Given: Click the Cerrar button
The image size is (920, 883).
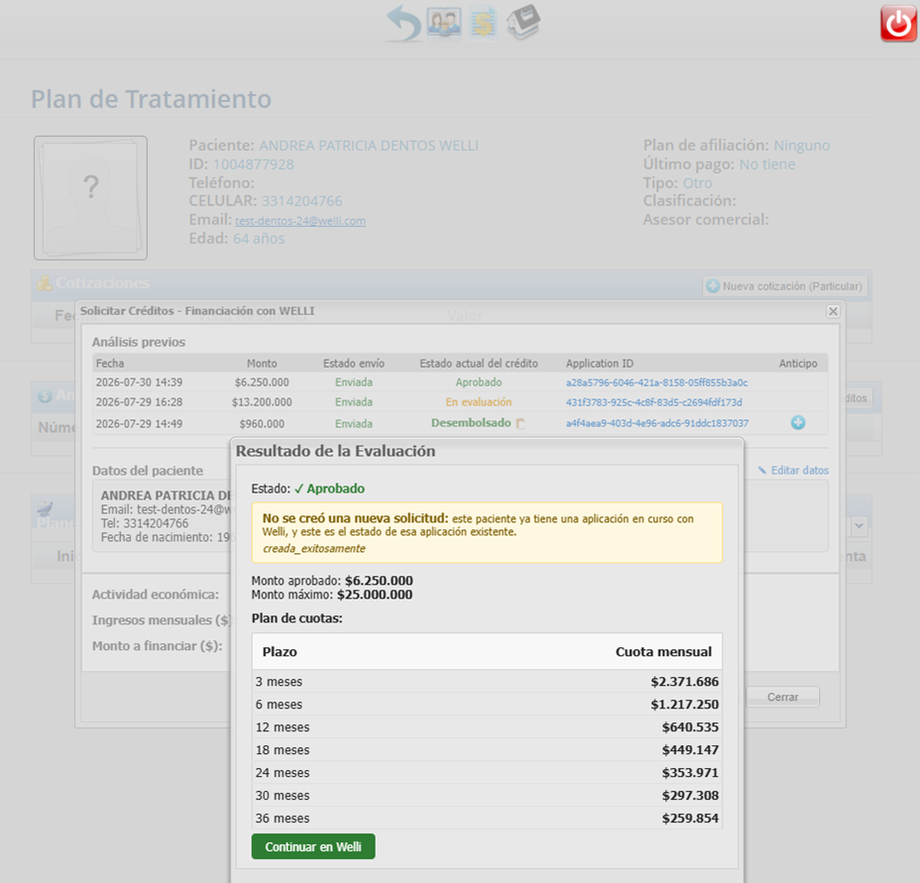Looking at the screenshot, I should (783, 697).
